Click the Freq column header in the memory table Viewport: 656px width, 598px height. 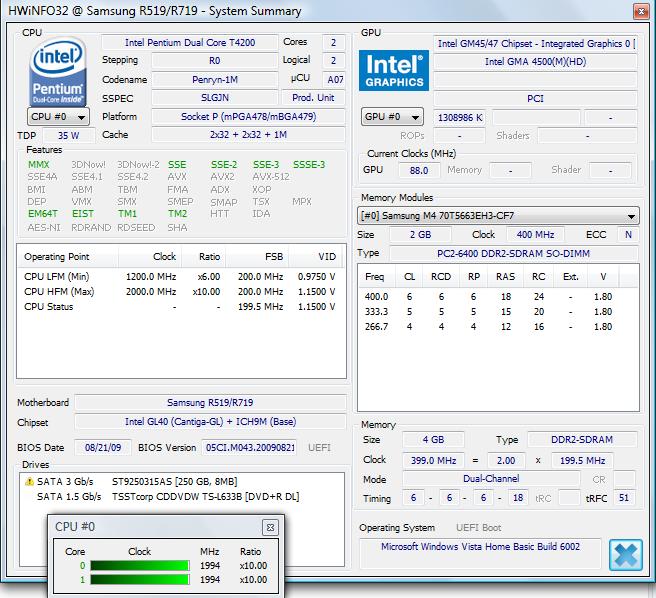click(x=375, y=277)
